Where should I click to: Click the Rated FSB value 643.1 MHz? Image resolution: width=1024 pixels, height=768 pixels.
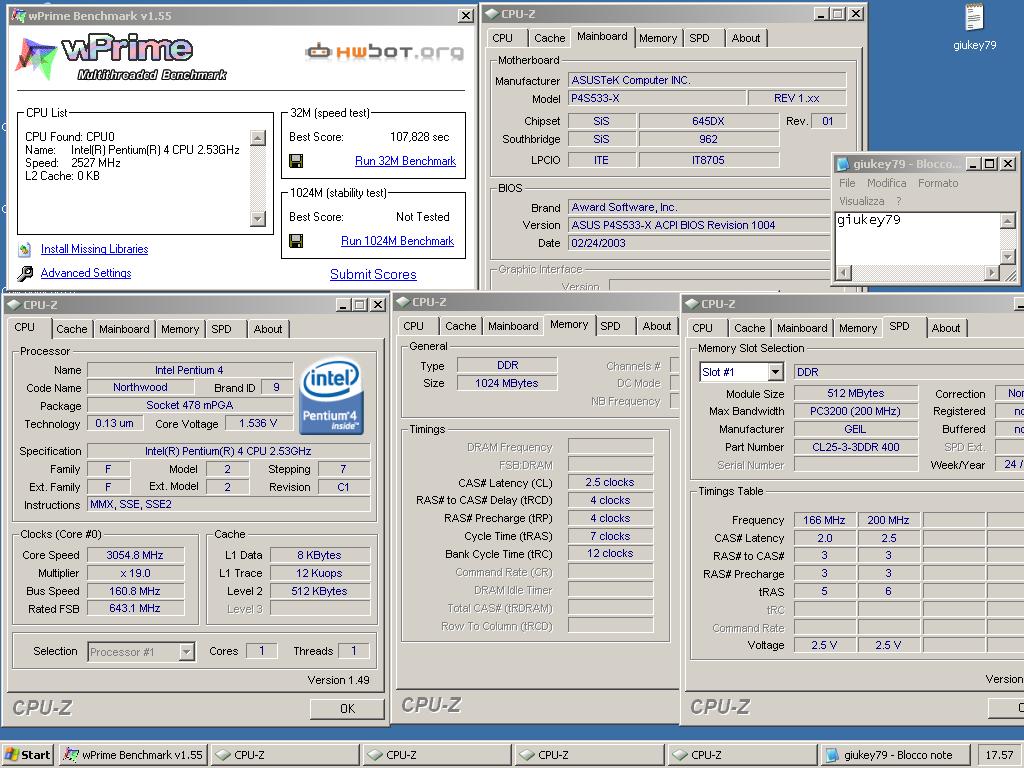(x=135, y=608)
